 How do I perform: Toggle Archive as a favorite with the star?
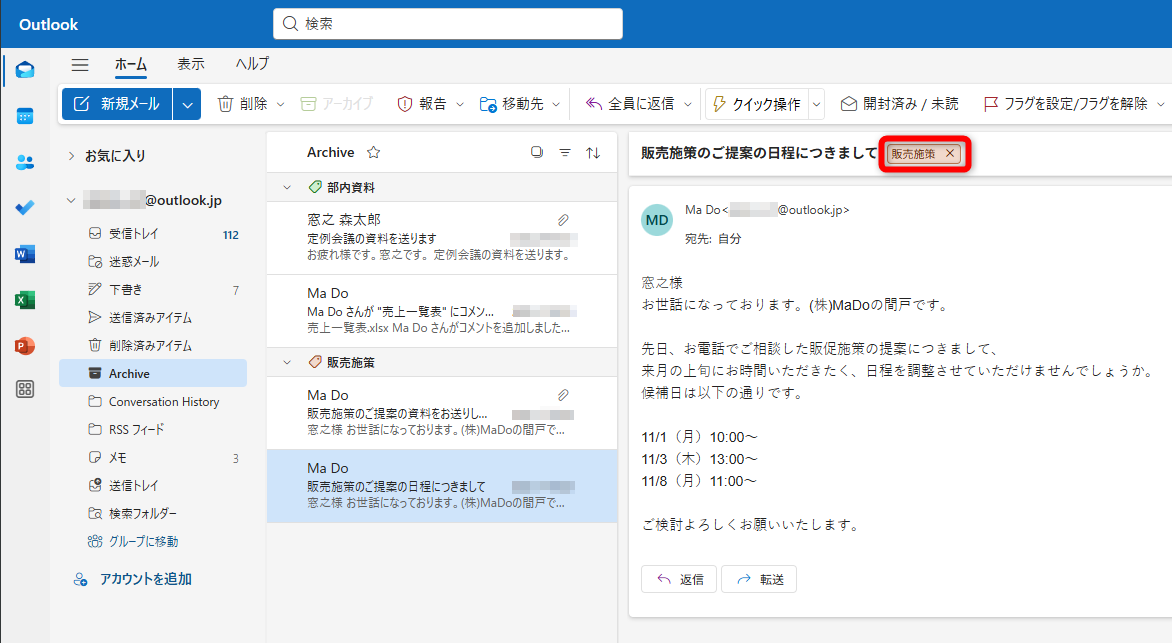pos(371,152)
